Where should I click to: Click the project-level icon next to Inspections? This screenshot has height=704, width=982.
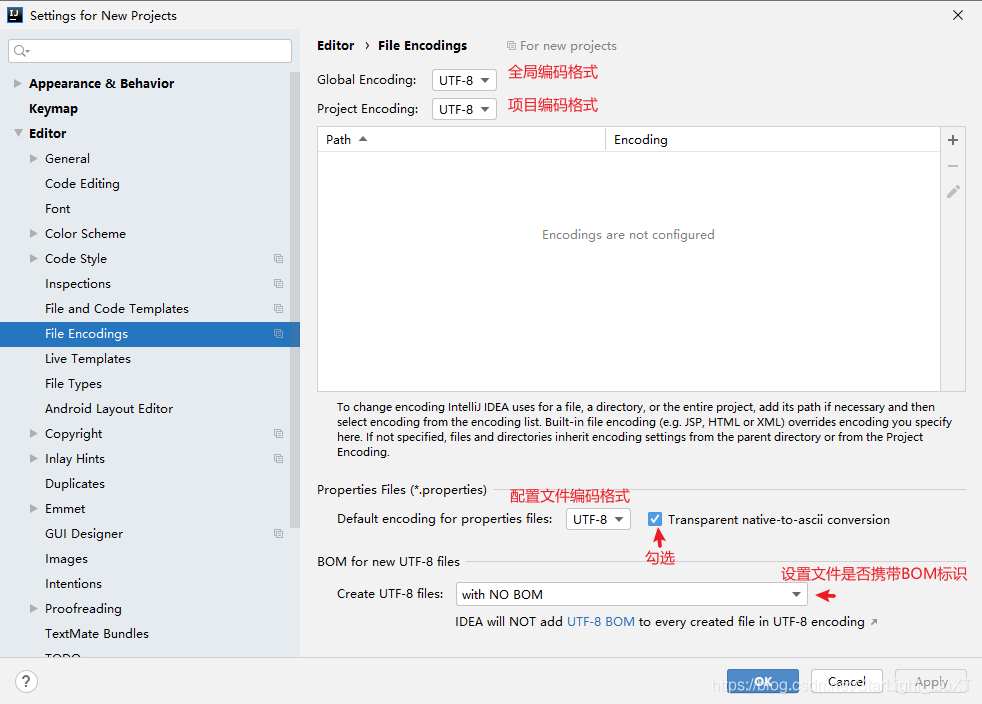point(279,284)
